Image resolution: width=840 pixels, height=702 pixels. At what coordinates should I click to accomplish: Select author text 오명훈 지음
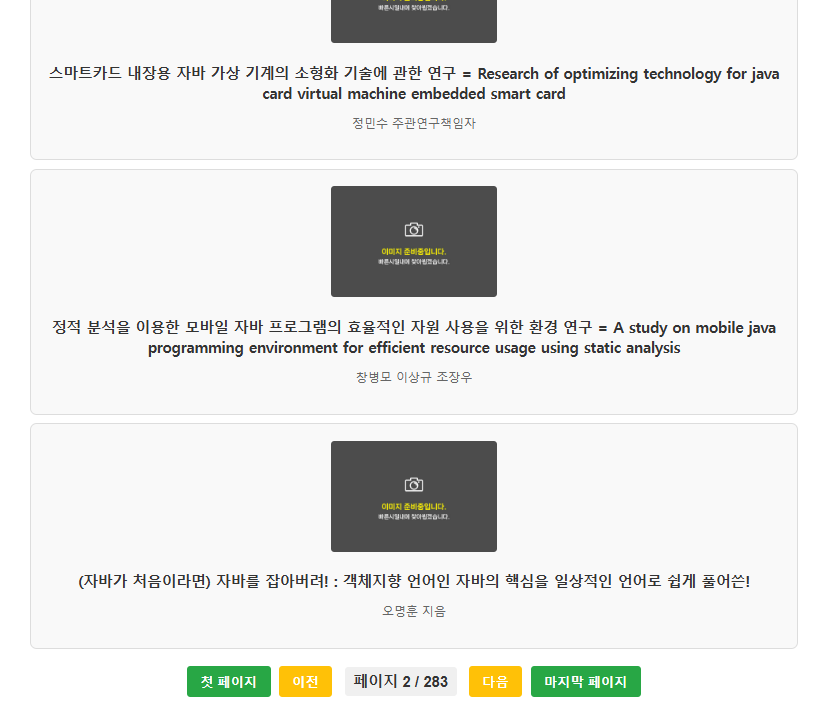(x=414, y=611)
